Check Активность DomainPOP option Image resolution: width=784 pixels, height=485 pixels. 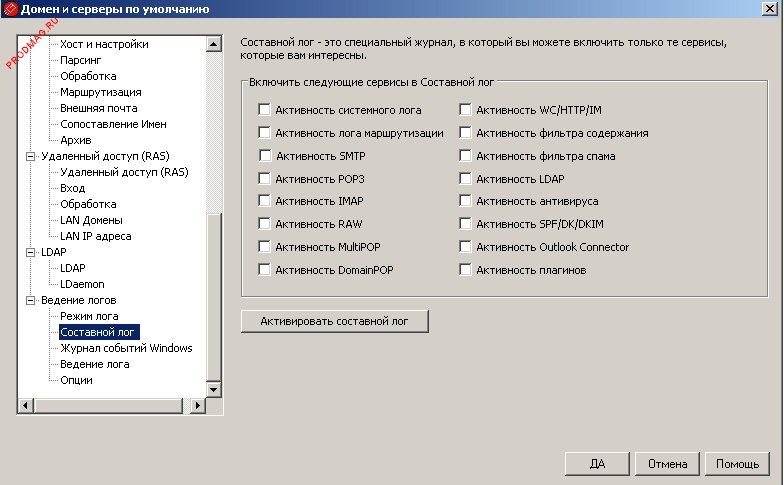(265, 270)
